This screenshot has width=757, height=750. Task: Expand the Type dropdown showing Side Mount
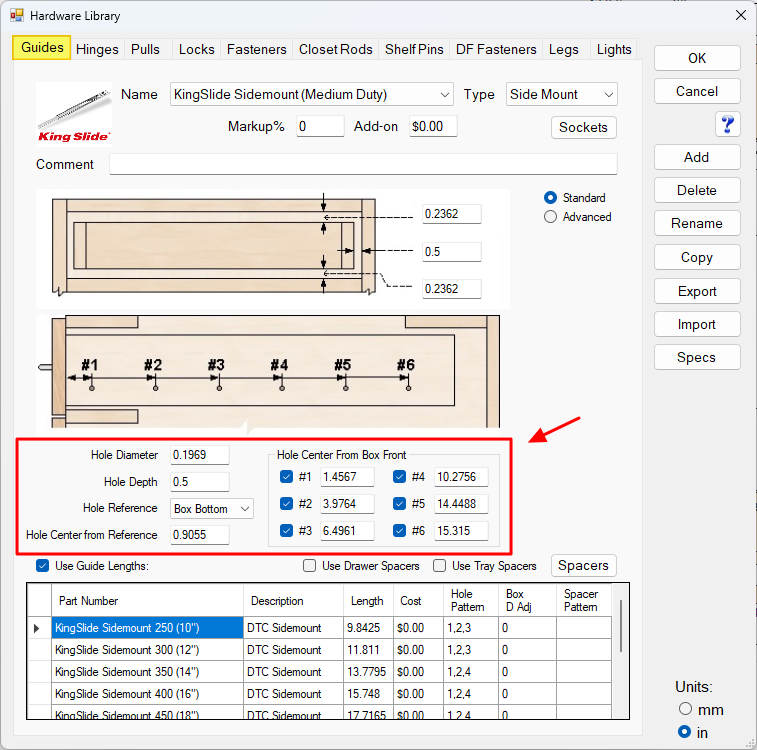[x=608, y=95]
